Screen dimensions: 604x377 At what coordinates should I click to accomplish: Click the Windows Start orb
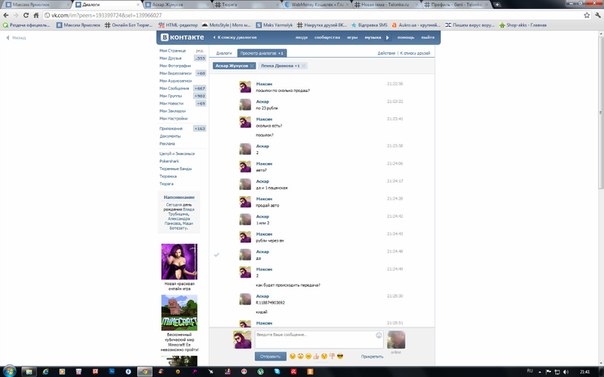click(10, 371)
